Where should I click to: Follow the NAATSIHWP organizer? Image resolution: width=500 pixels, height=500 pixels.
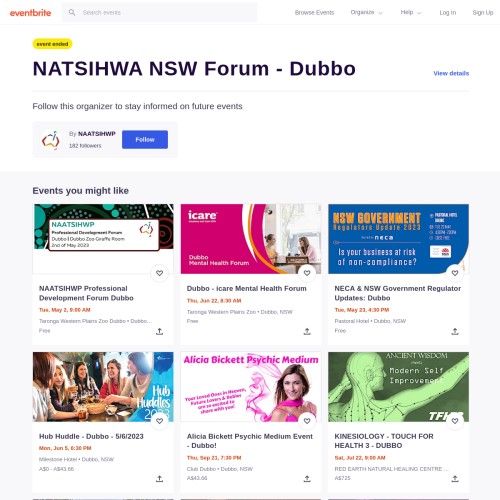[145, 139]
